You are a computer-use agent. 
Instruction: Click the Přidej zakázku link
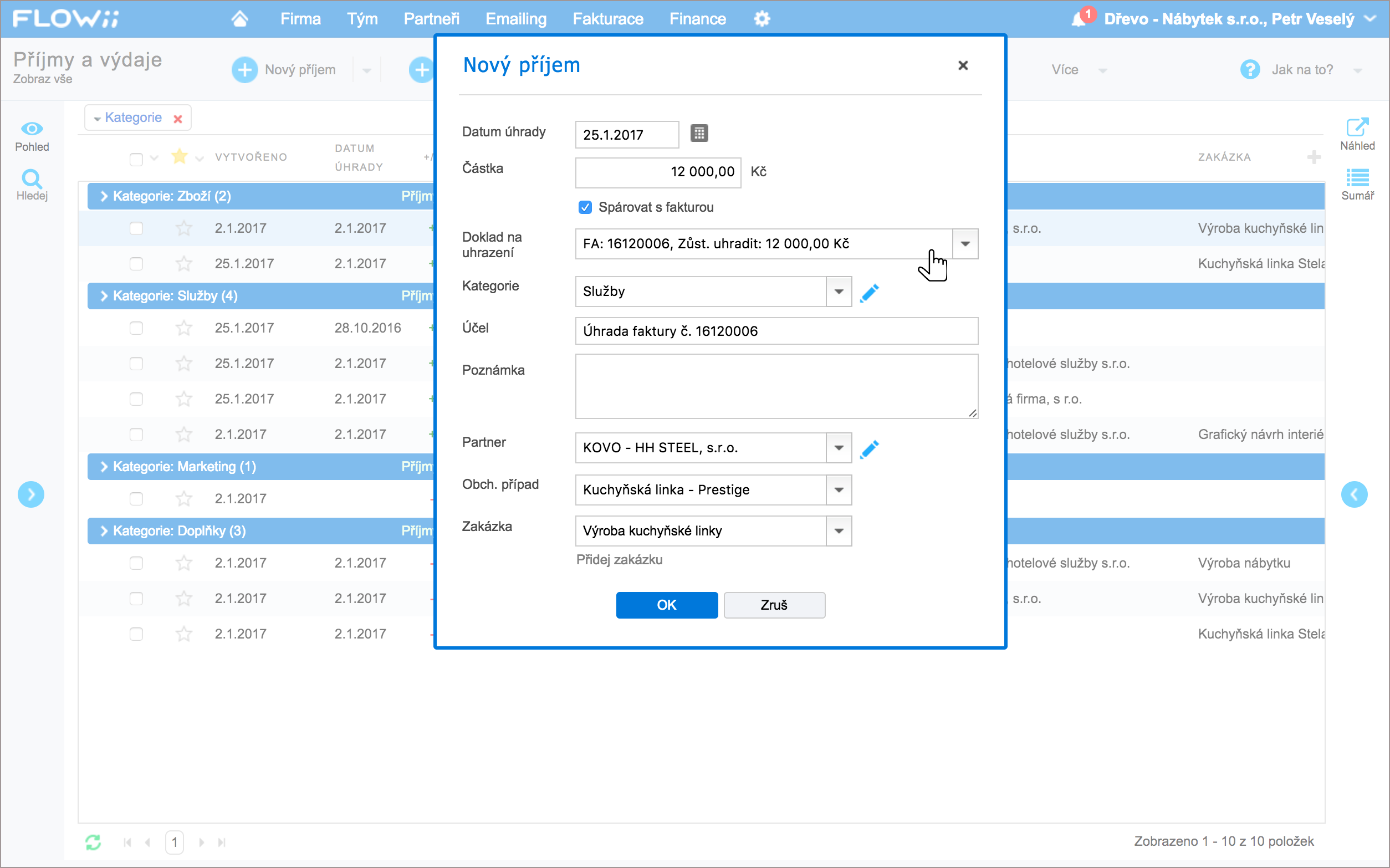click(619, 560)
